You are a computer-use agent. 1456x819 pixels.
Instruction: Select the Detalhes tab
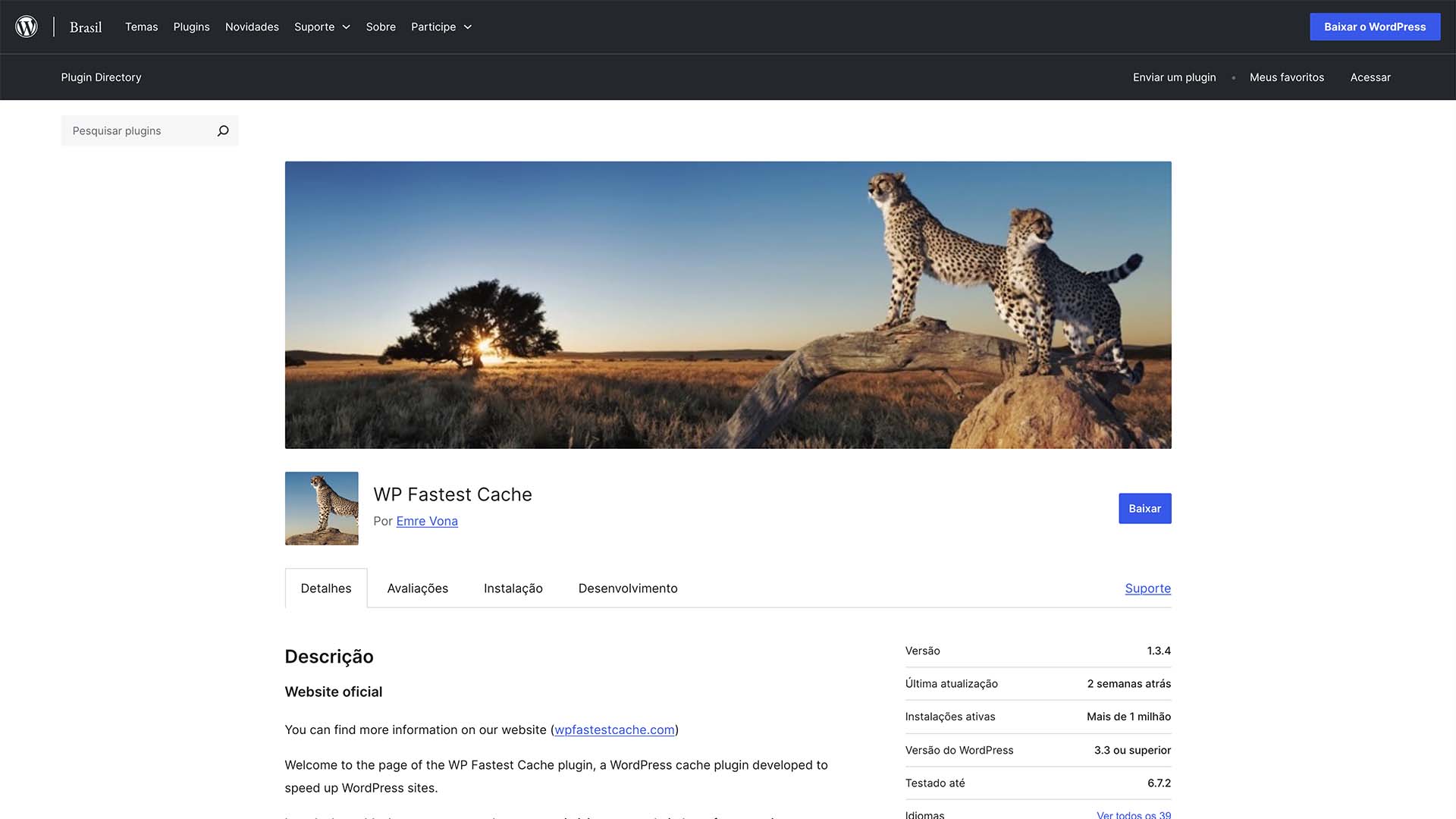tap(326, 588)
